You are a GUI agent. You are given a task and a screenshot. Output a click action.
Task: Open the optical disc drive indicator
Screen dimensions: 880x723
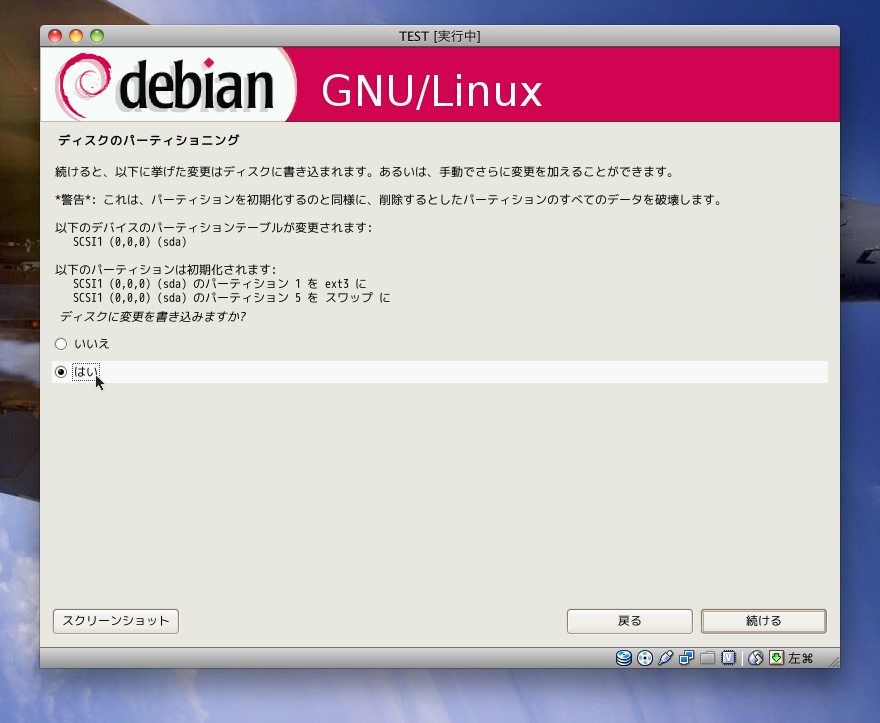tap(645, 658)
